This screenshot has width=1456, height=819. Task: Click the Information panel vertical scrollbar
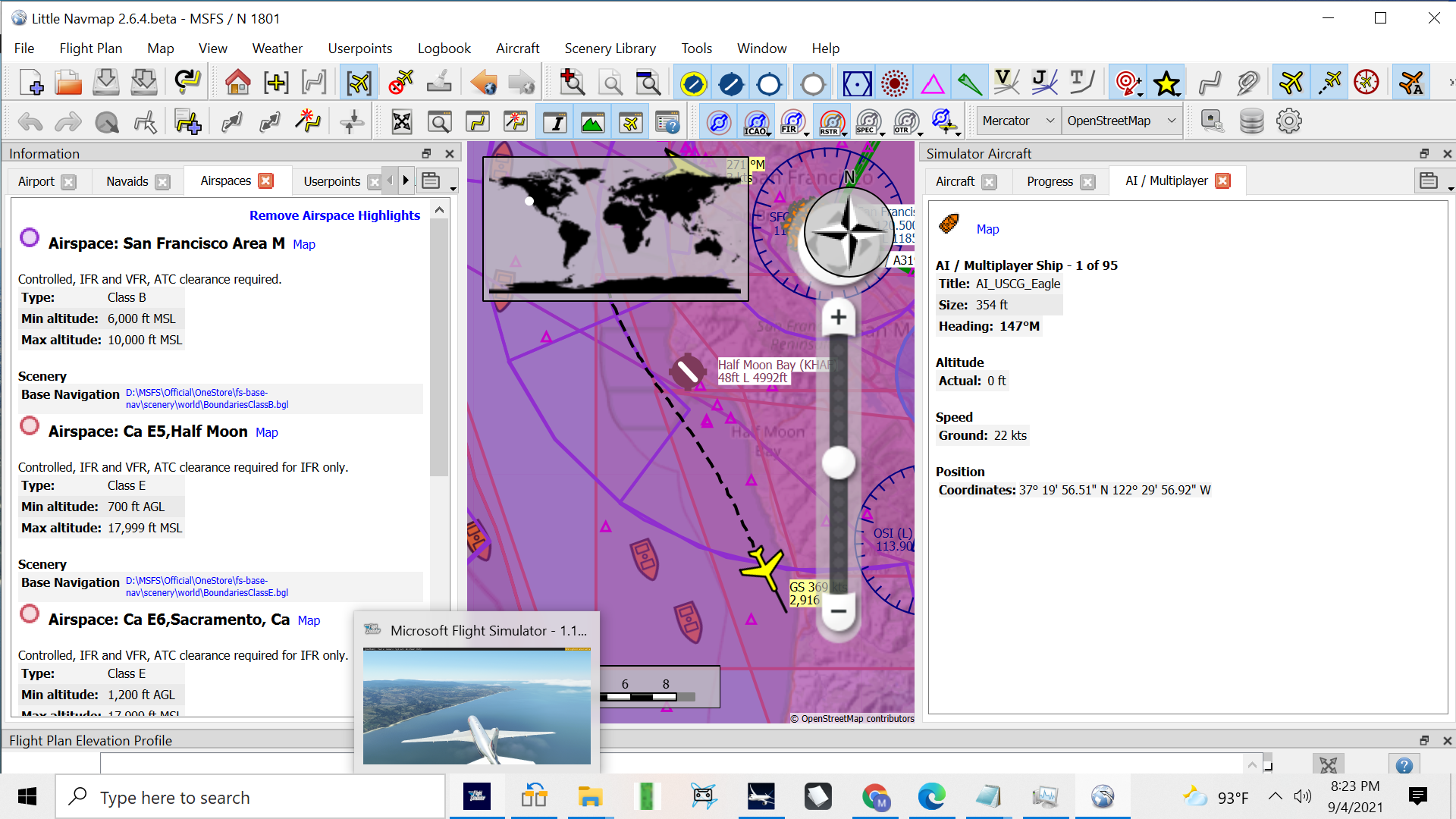pos(439,349)
